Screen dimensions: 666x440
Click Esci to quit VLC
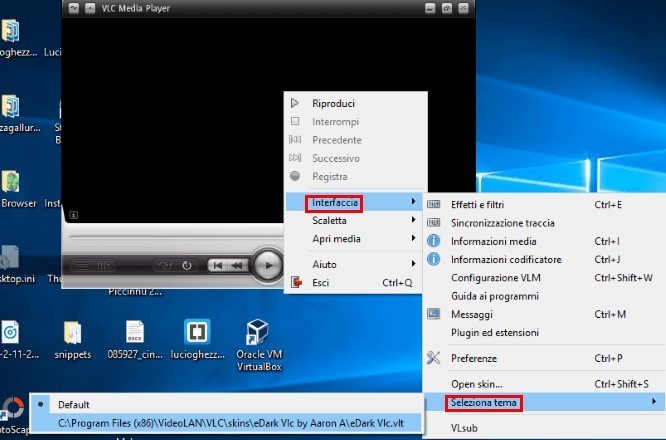point(321,283)
